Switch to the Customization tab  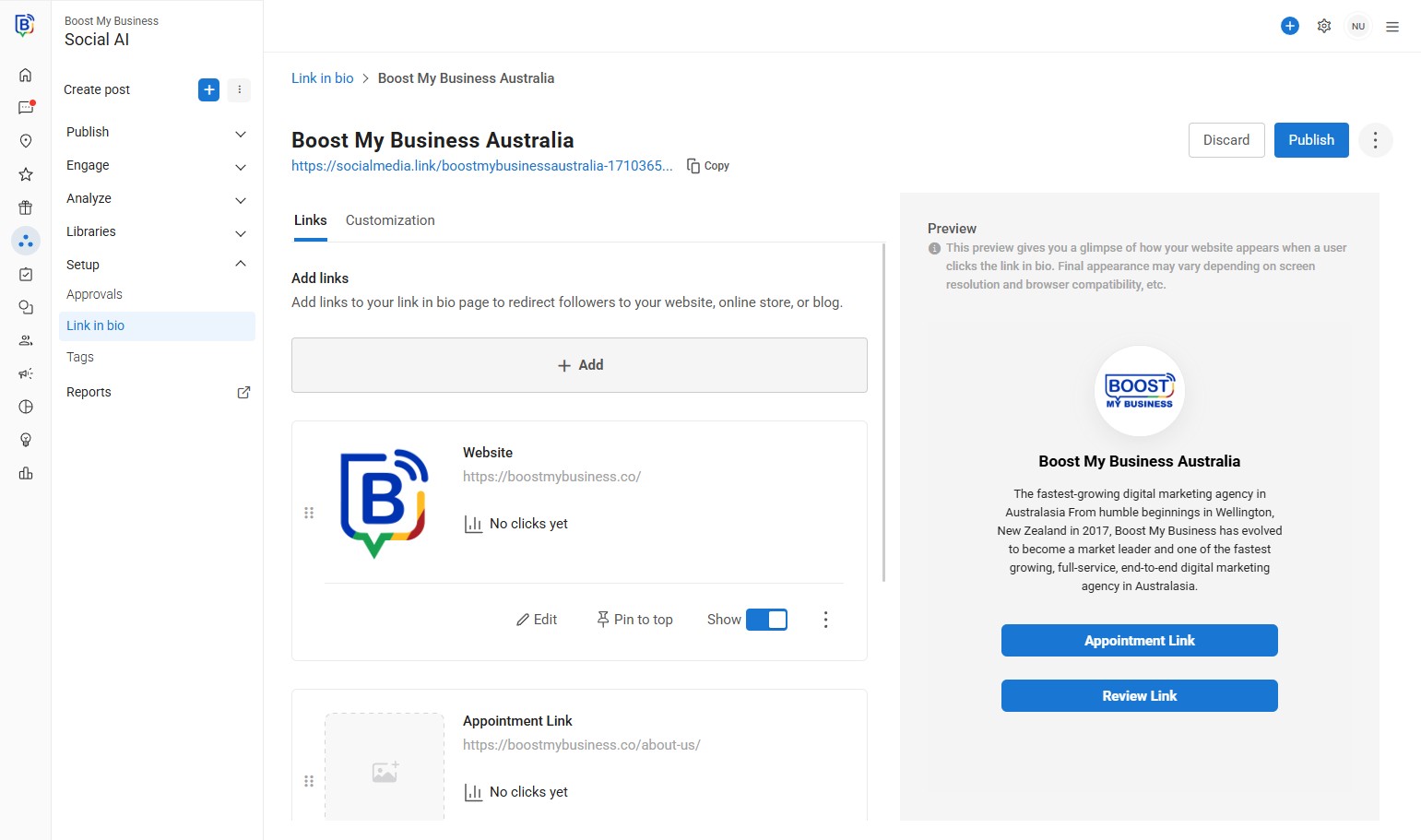tap(390, 220)
